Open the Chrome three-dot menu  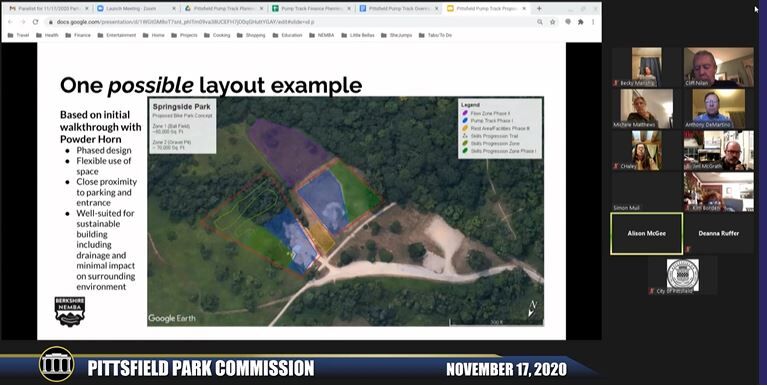(593, 22)
